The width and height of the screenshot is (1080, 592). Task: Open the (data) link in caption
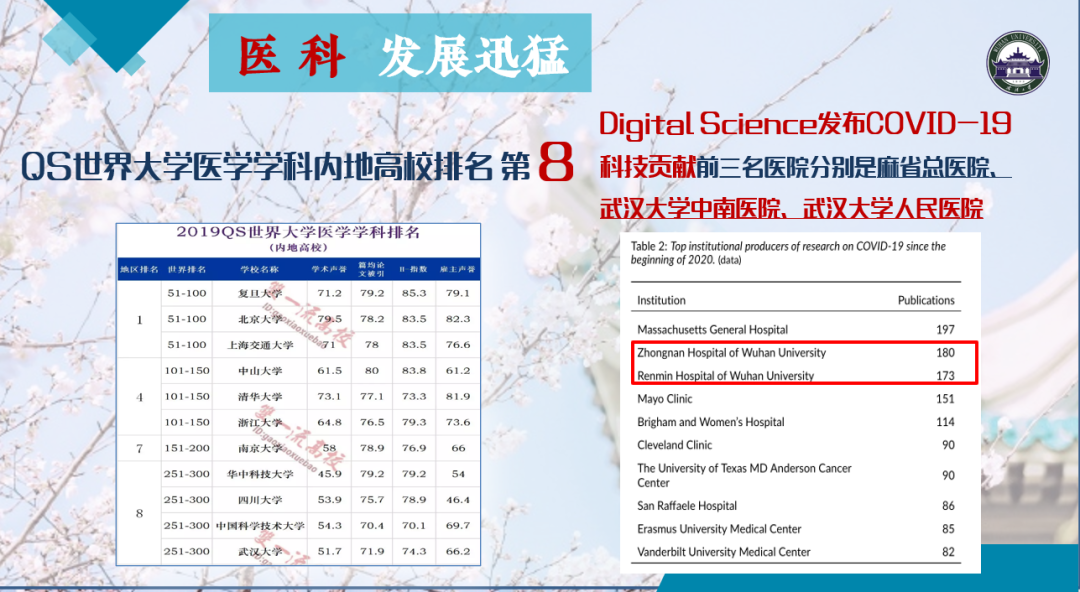pos(729,260)
